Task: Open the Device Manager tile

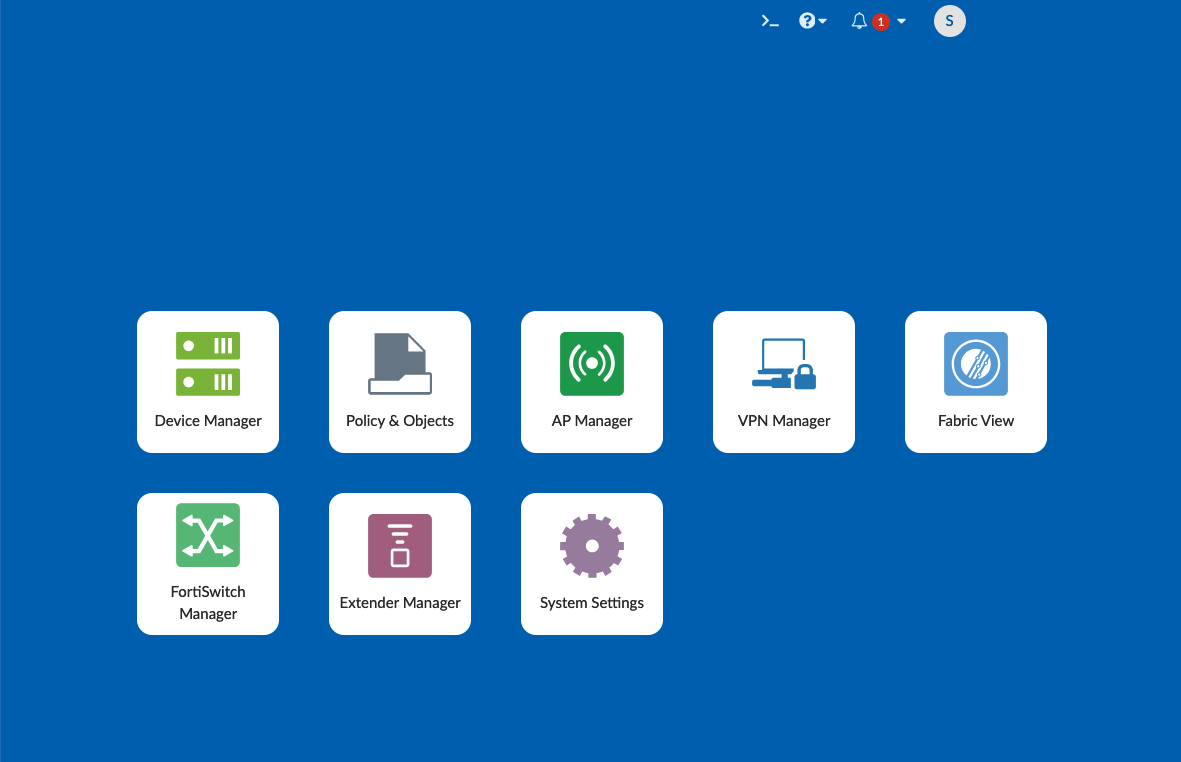Action: [208, 382]
